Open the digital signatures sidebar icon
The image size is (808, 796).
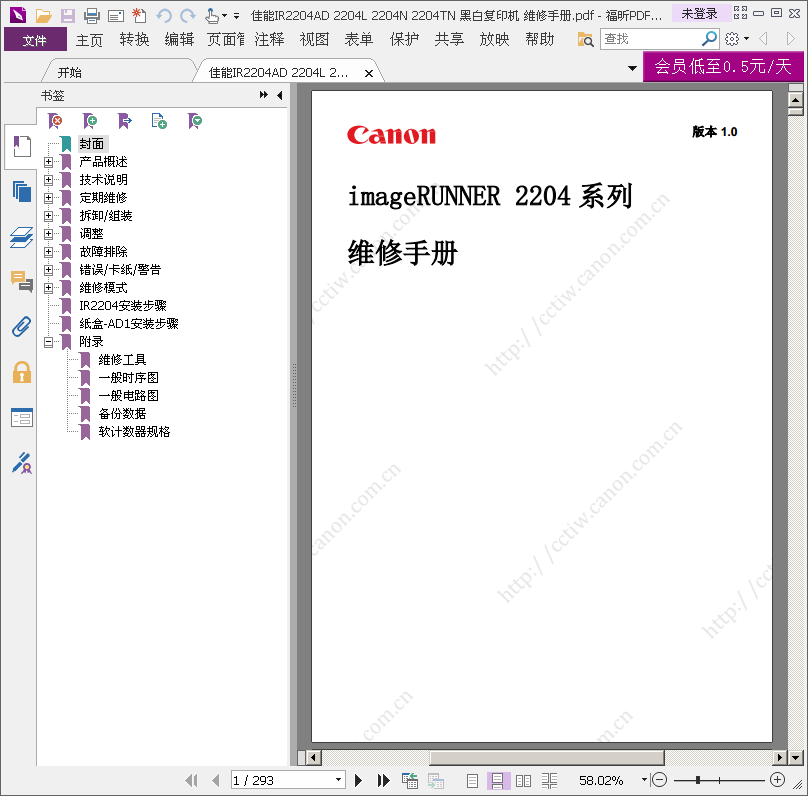[22, 463]
